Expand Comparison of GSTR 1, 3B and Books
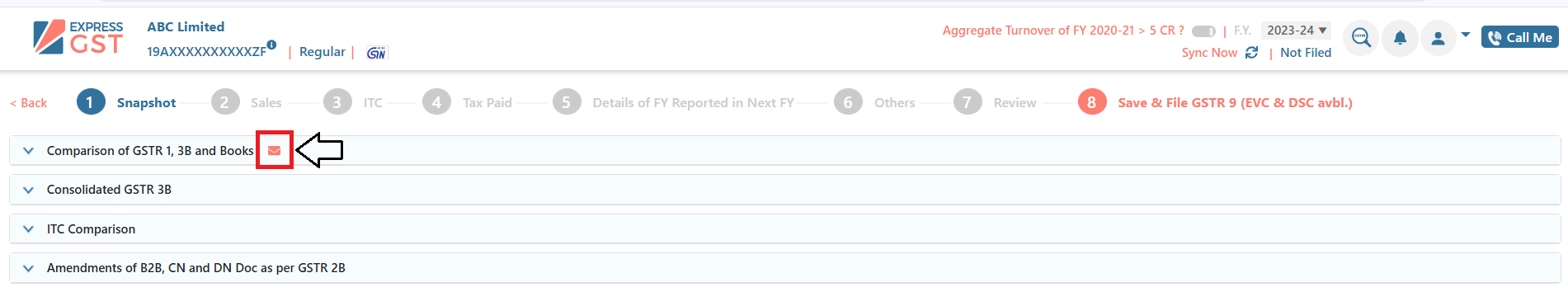This screenshot has width=1568, height=306. (784, 151)
